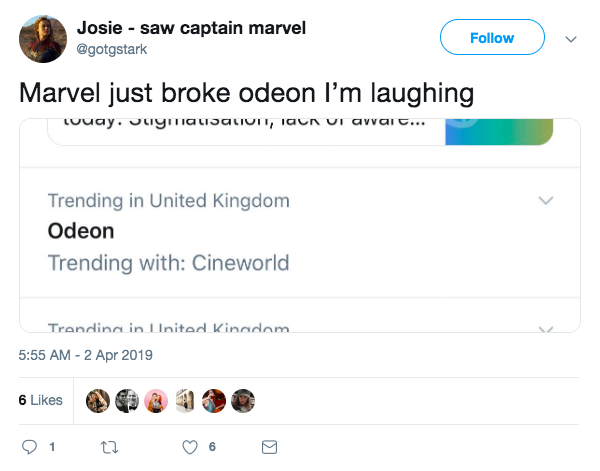The image size is (600, 471).
Task: View sixth liker's avatar
Action: pyautogui.click(x=243, y=400)
